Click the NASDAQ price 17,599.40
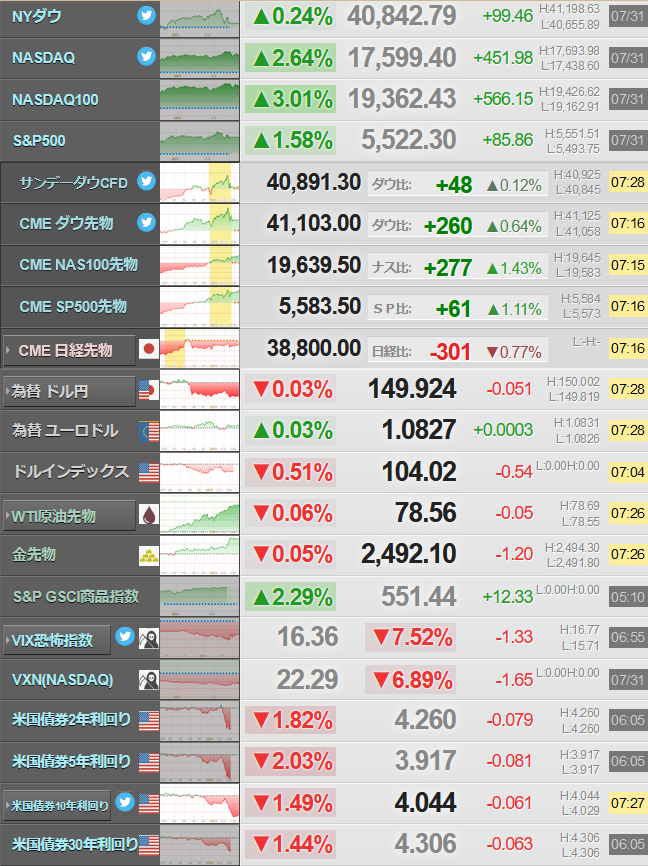 [402, 58]
